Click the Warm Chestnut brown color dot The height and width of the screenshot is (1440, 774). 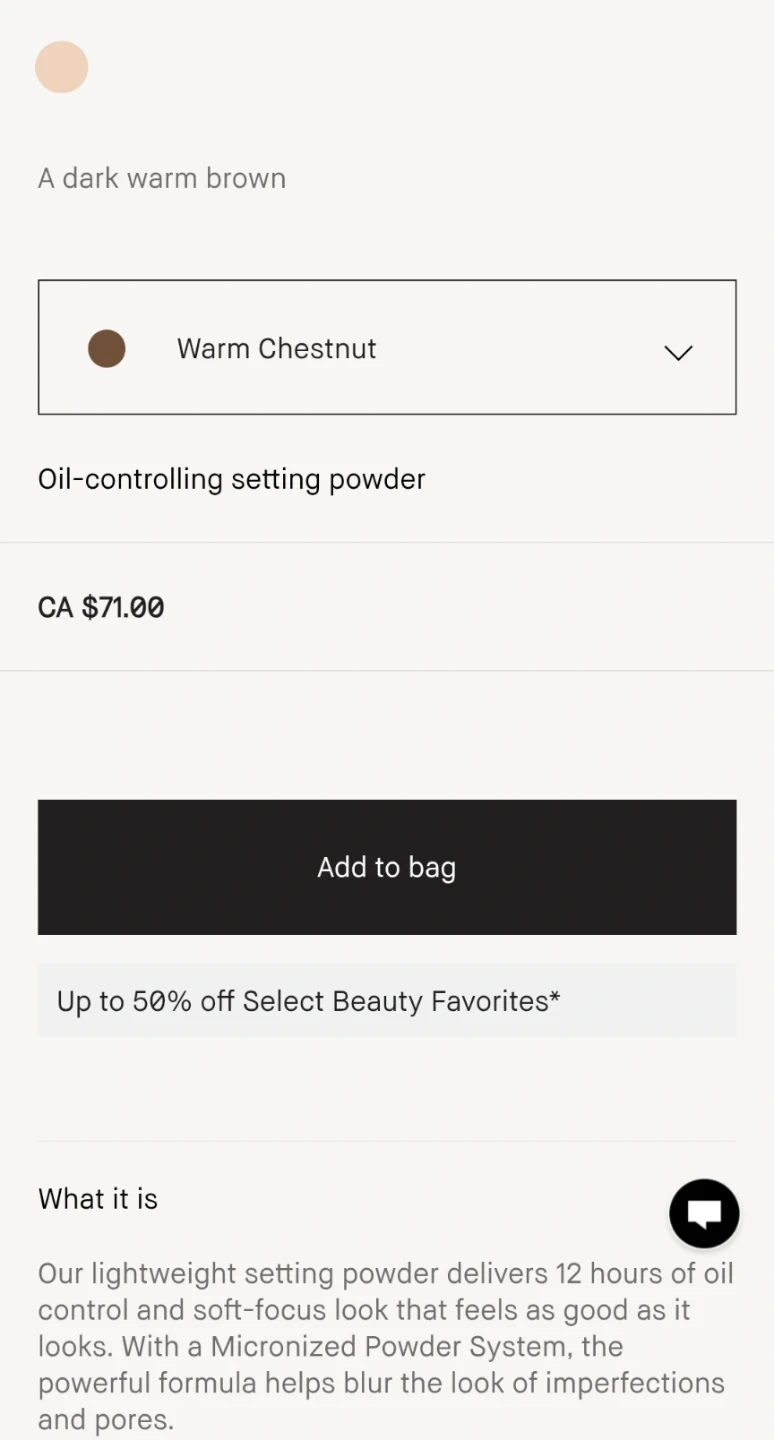(107, 349)
